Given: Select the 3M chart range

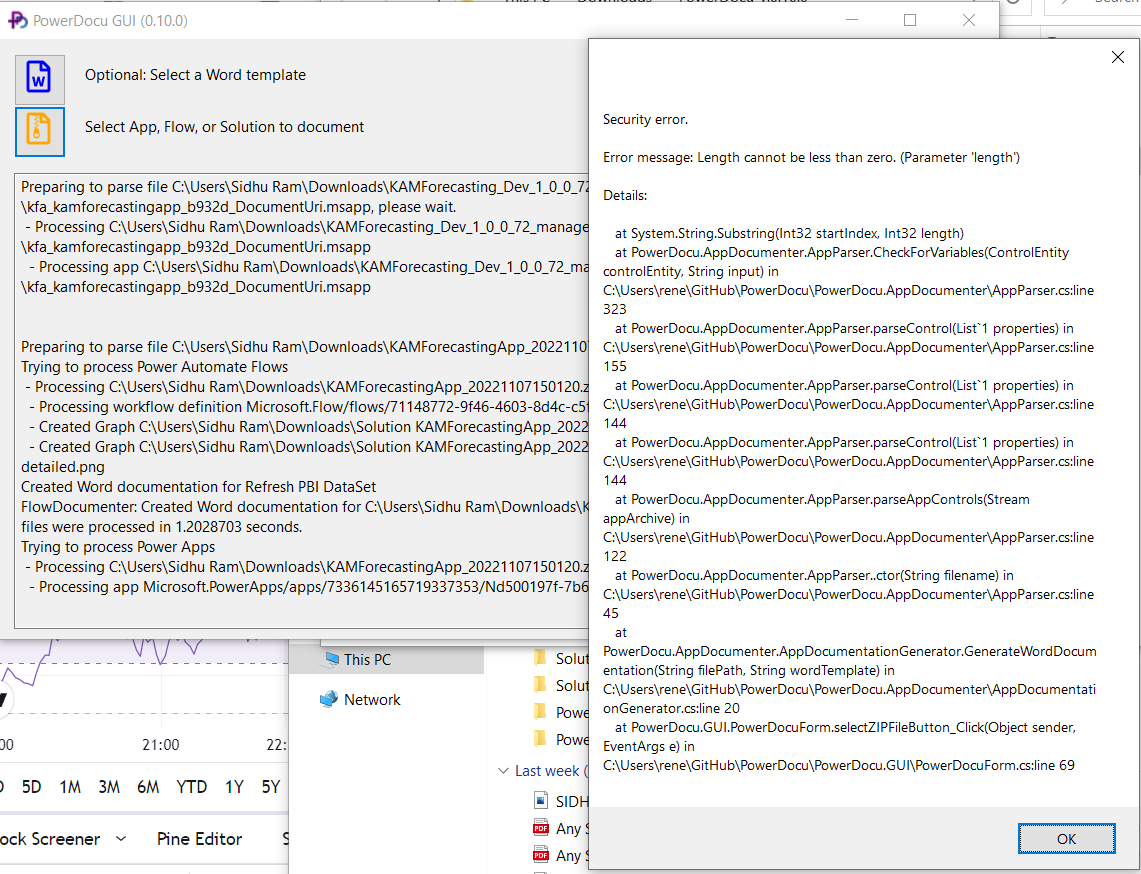Looking at the screenshot, I should pyautogui.click(x=109, y=787).
